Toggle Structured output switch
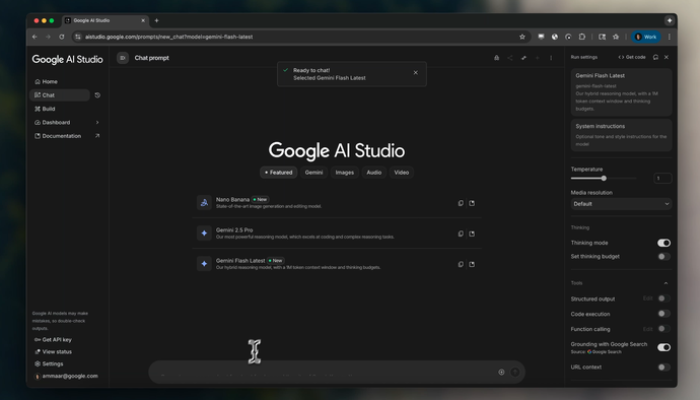This screenshot has width=700, height=400. click(664, 299)
